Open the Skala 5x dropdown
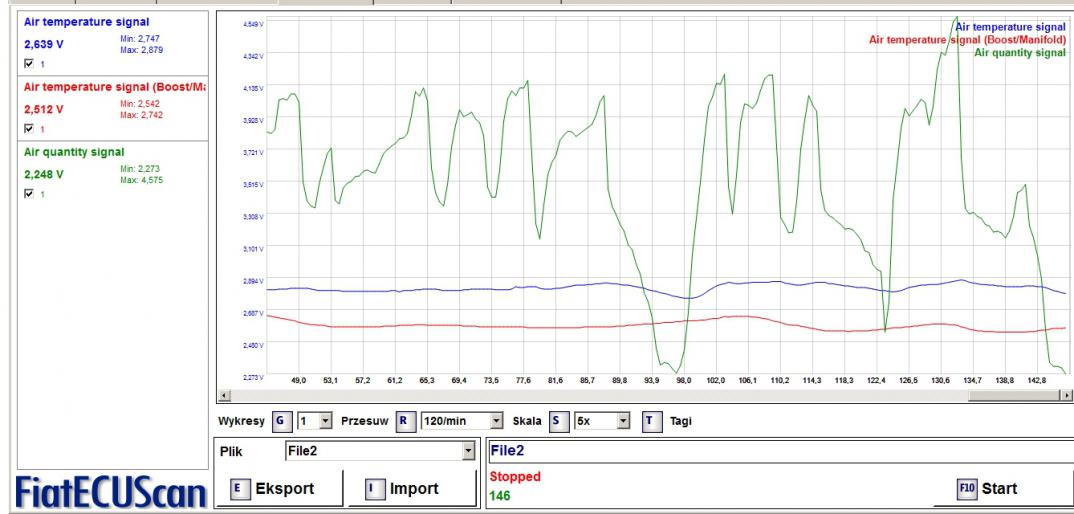Viewport: 1074px width, 514px height. (x=623, y=421)
